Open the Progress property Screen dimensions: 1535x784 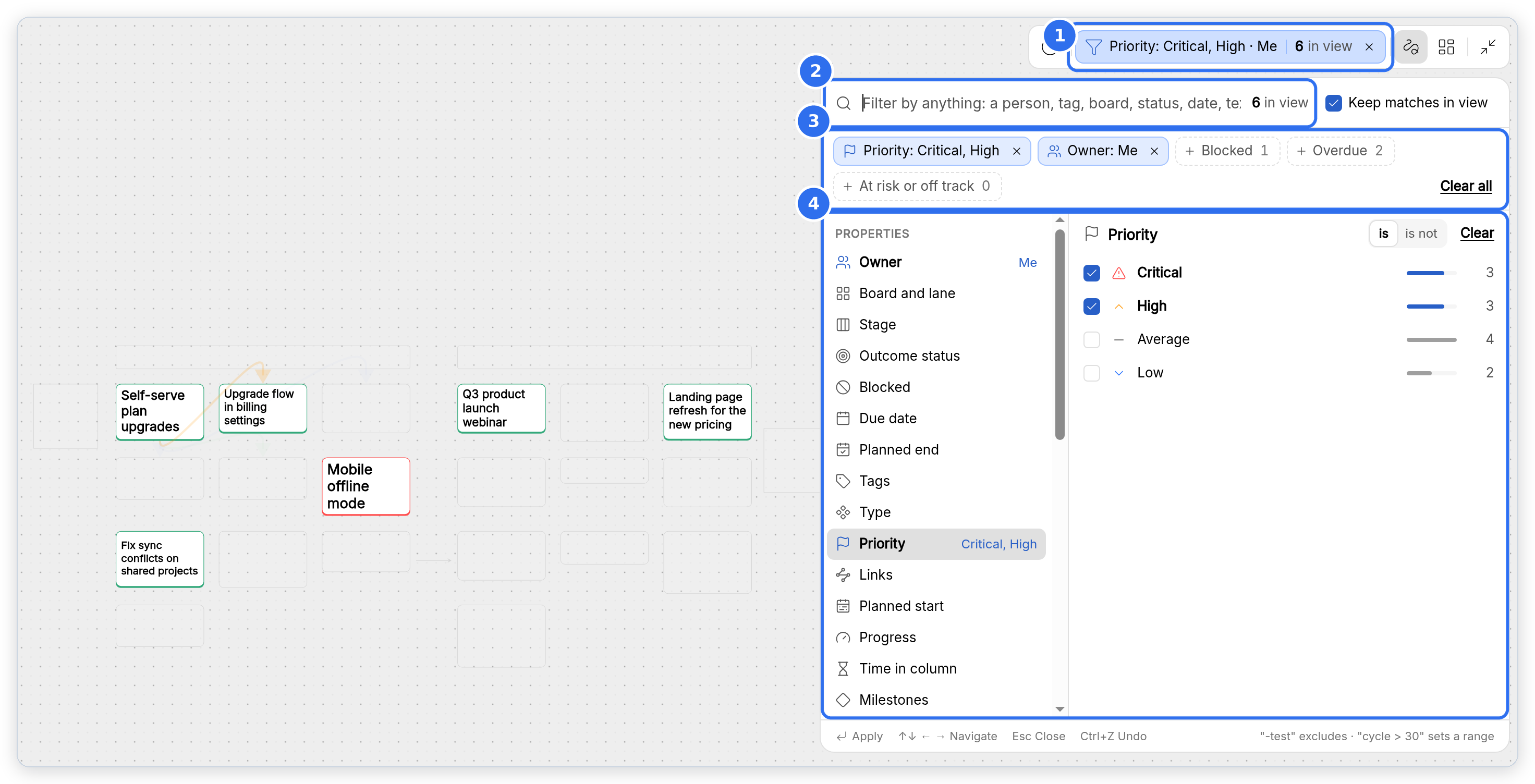[x=936, y=638]
